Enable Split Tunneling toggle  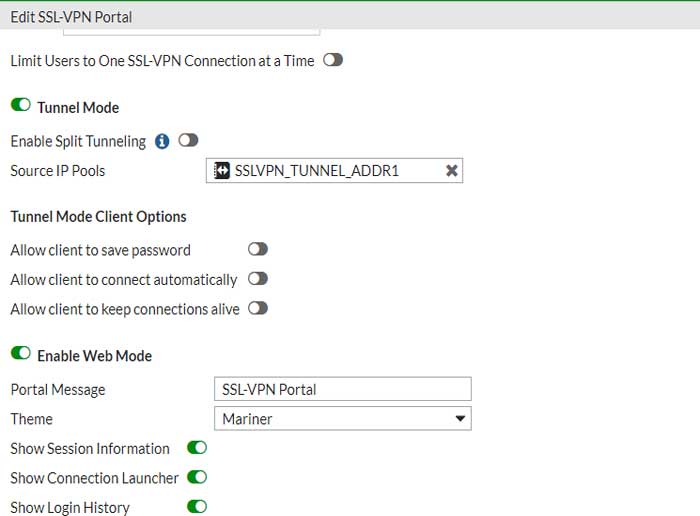(188, 141)
